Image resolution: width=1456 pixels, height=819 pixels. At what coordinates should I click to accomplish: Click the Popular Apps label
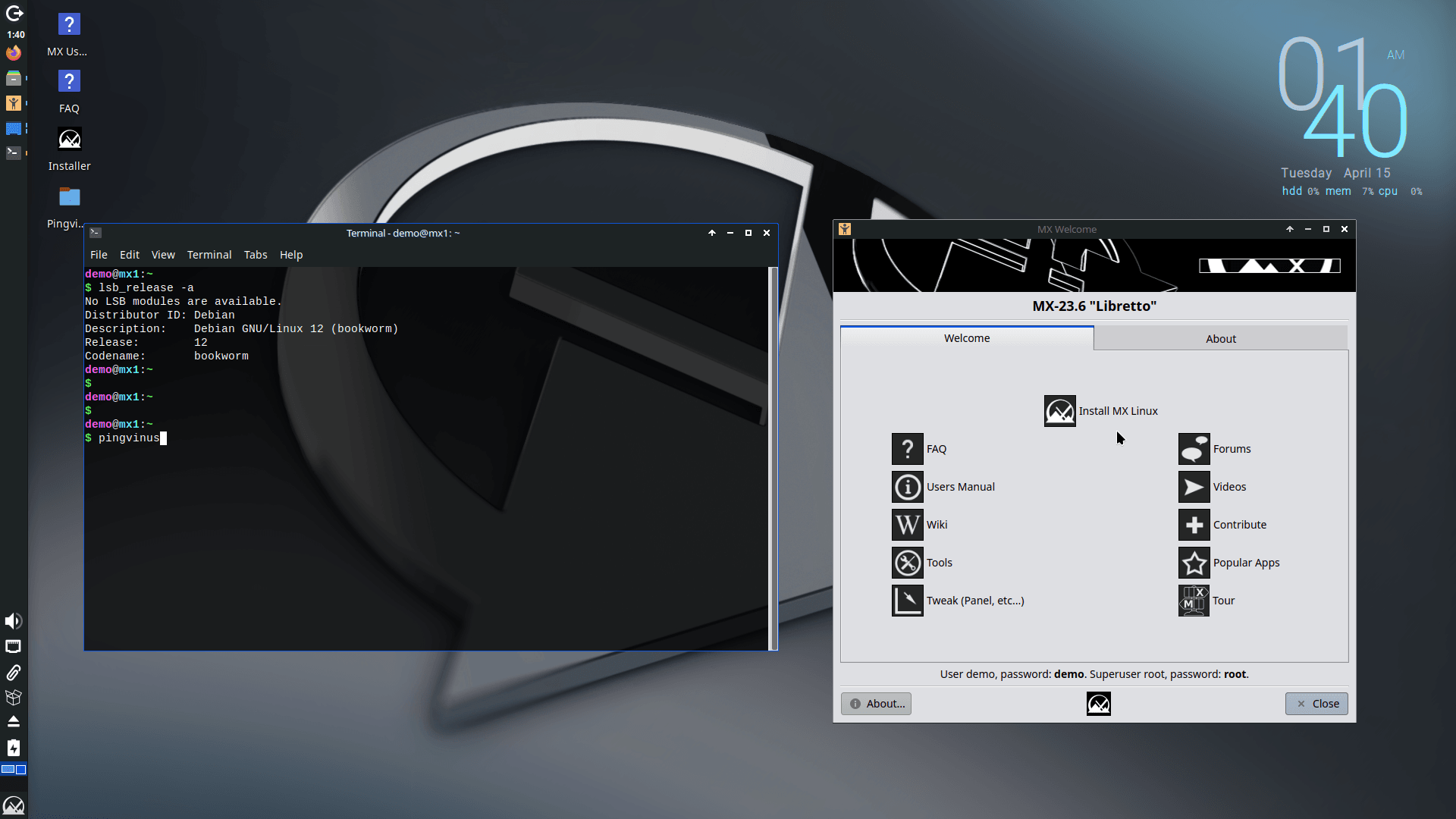pyautogui.click(x=1246, y=563)
